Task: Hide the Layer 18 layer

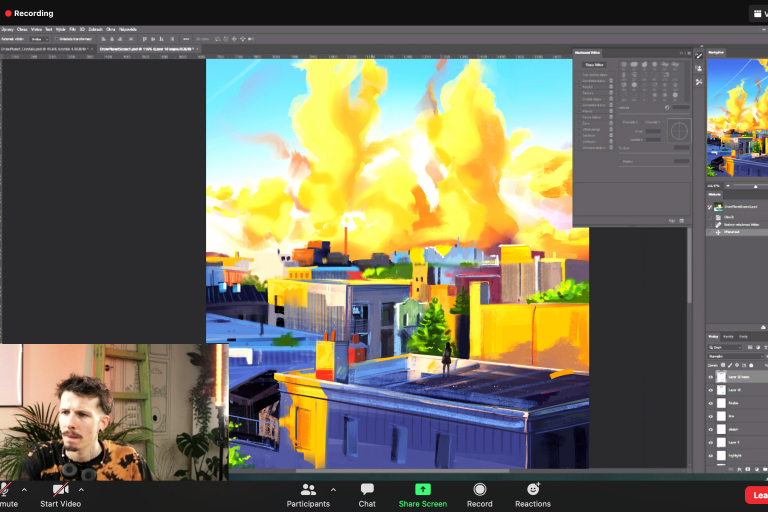Action: click(711, 390)
